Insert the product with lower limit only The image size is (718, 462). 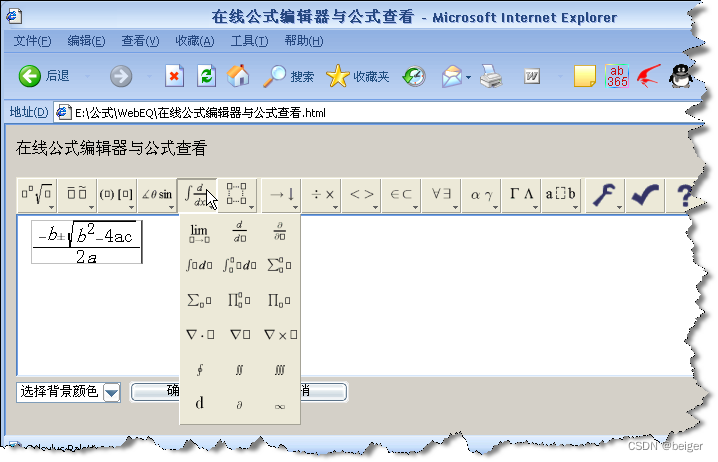coord(279,300)
